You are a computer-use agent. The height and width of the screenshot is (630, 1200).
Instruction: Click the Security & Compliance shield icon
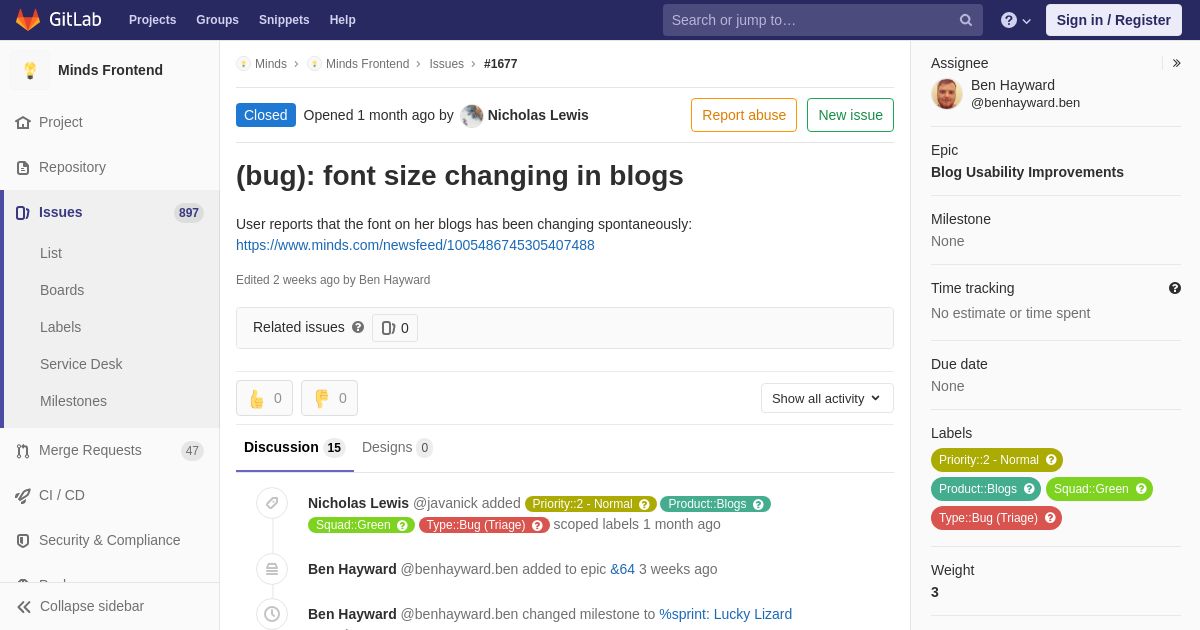(23, 540)
